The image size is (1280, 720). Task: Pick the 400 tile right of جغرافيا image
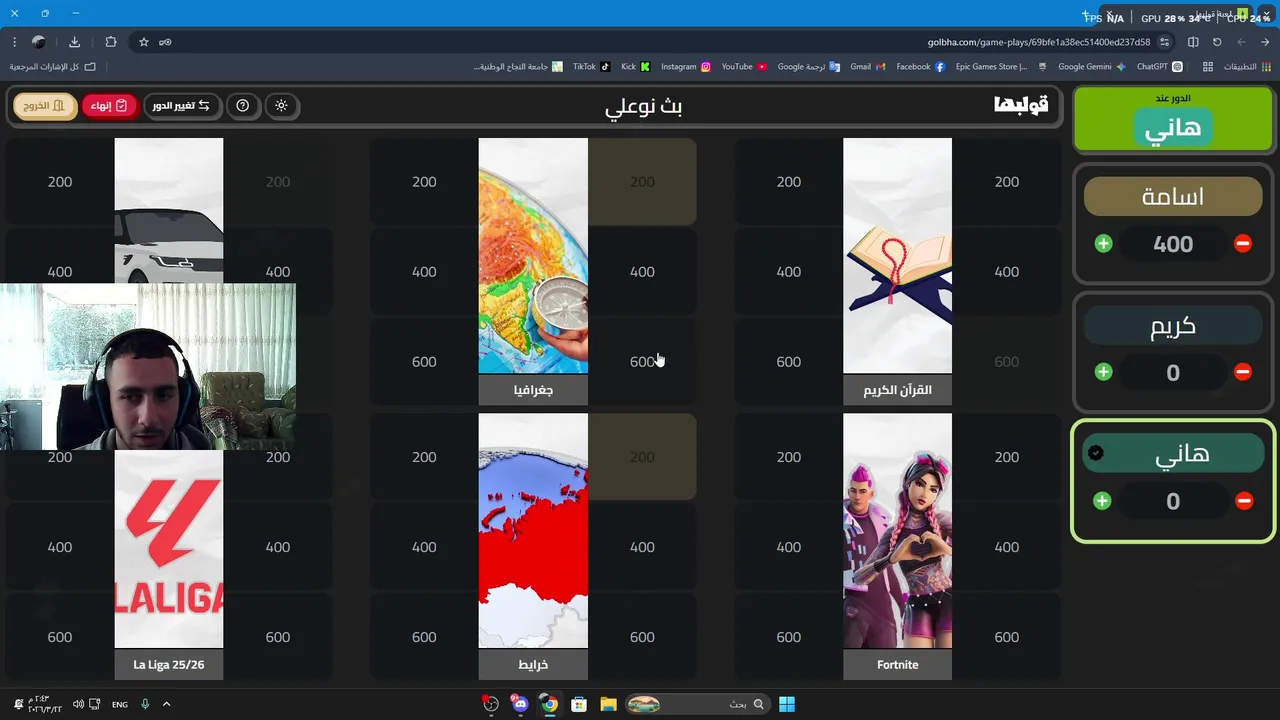[x=642, y=272]
